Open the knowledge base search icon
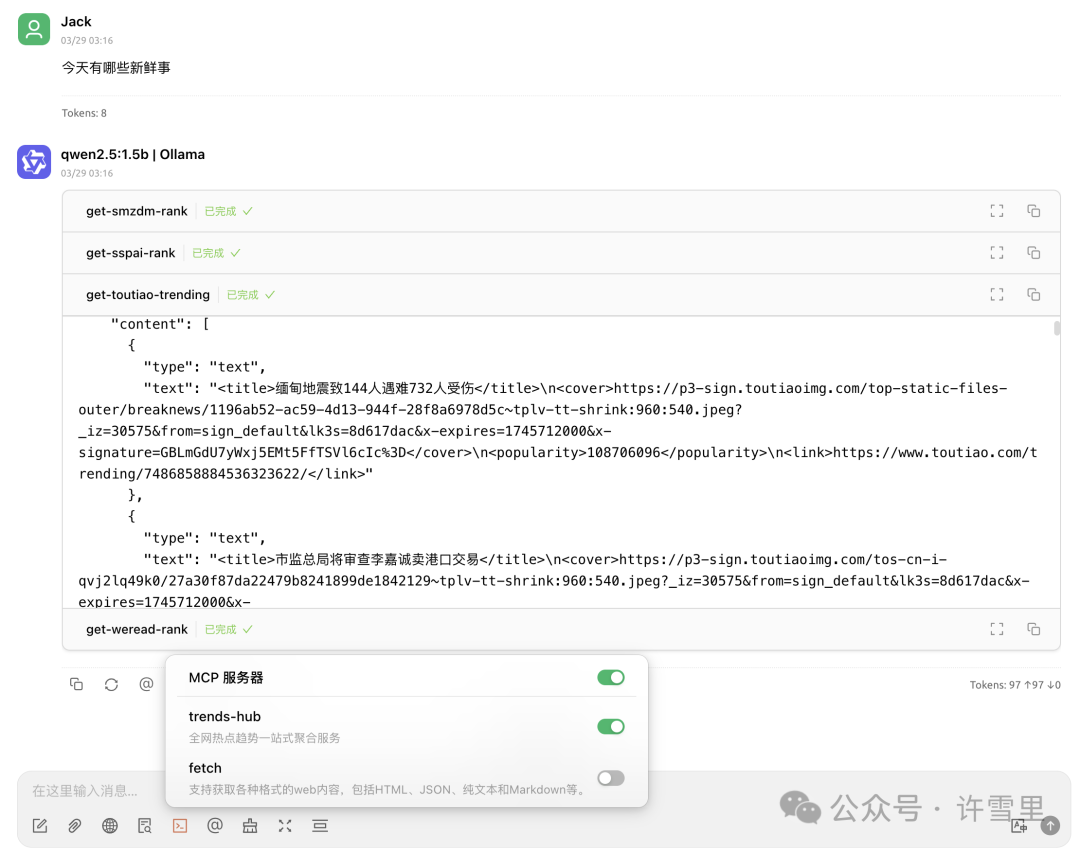Image resolution: width=1080 pixels, height=852 pixels. (145, 825)
